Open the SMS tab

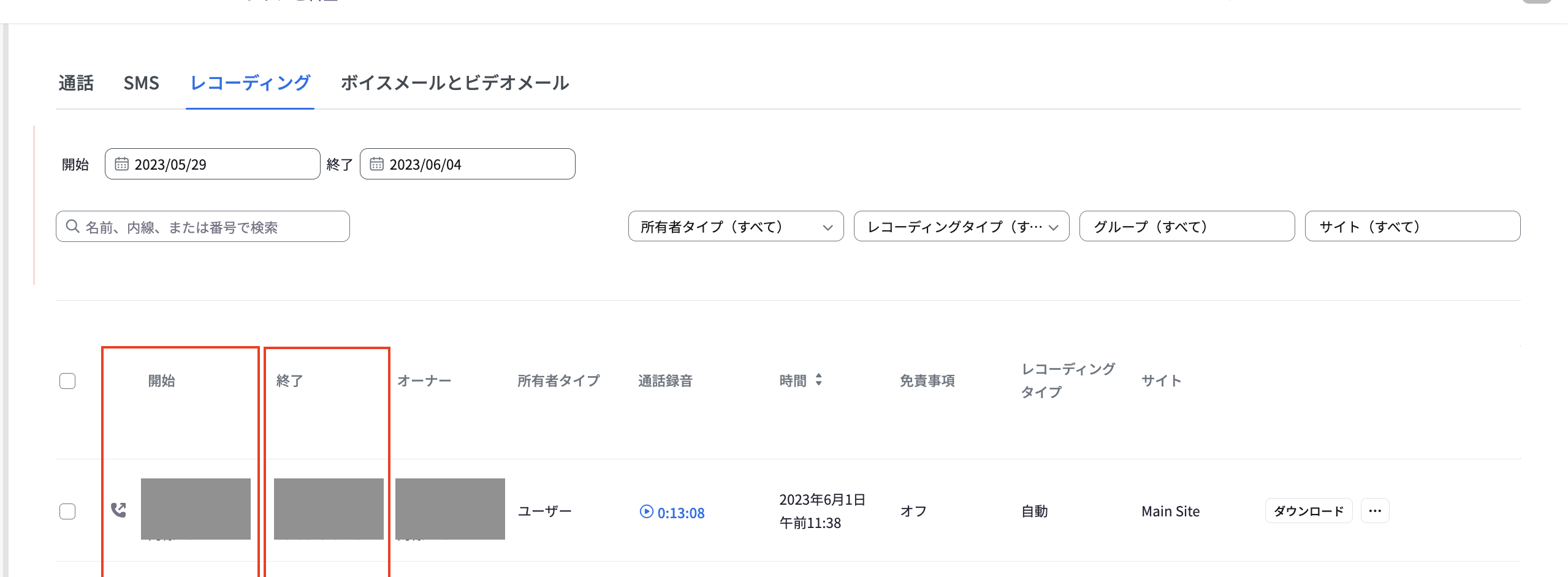click(x=141, y=83)
